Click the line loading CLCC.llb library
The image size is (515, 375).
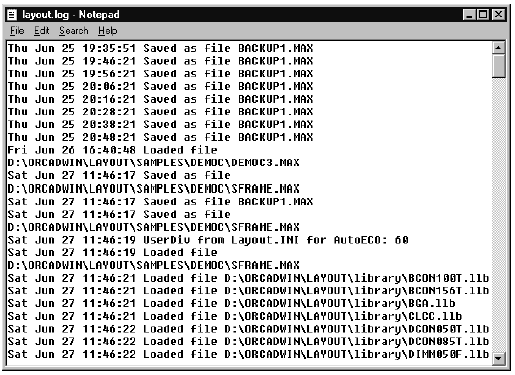click(235, 316)
